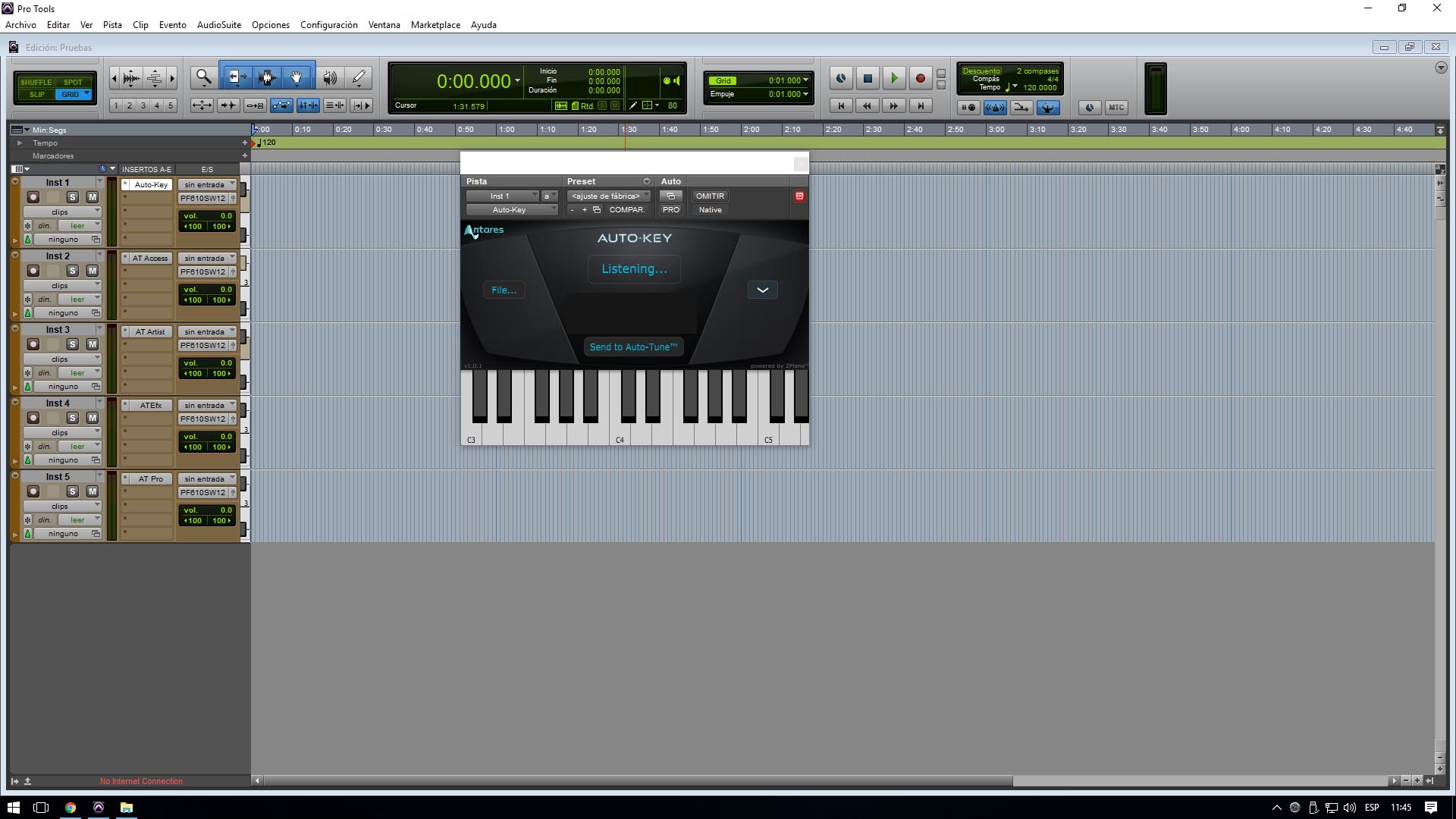Screen dimensions: 1456x819
Task: Click the MTC button near the transport
Action: [1117, 107]
